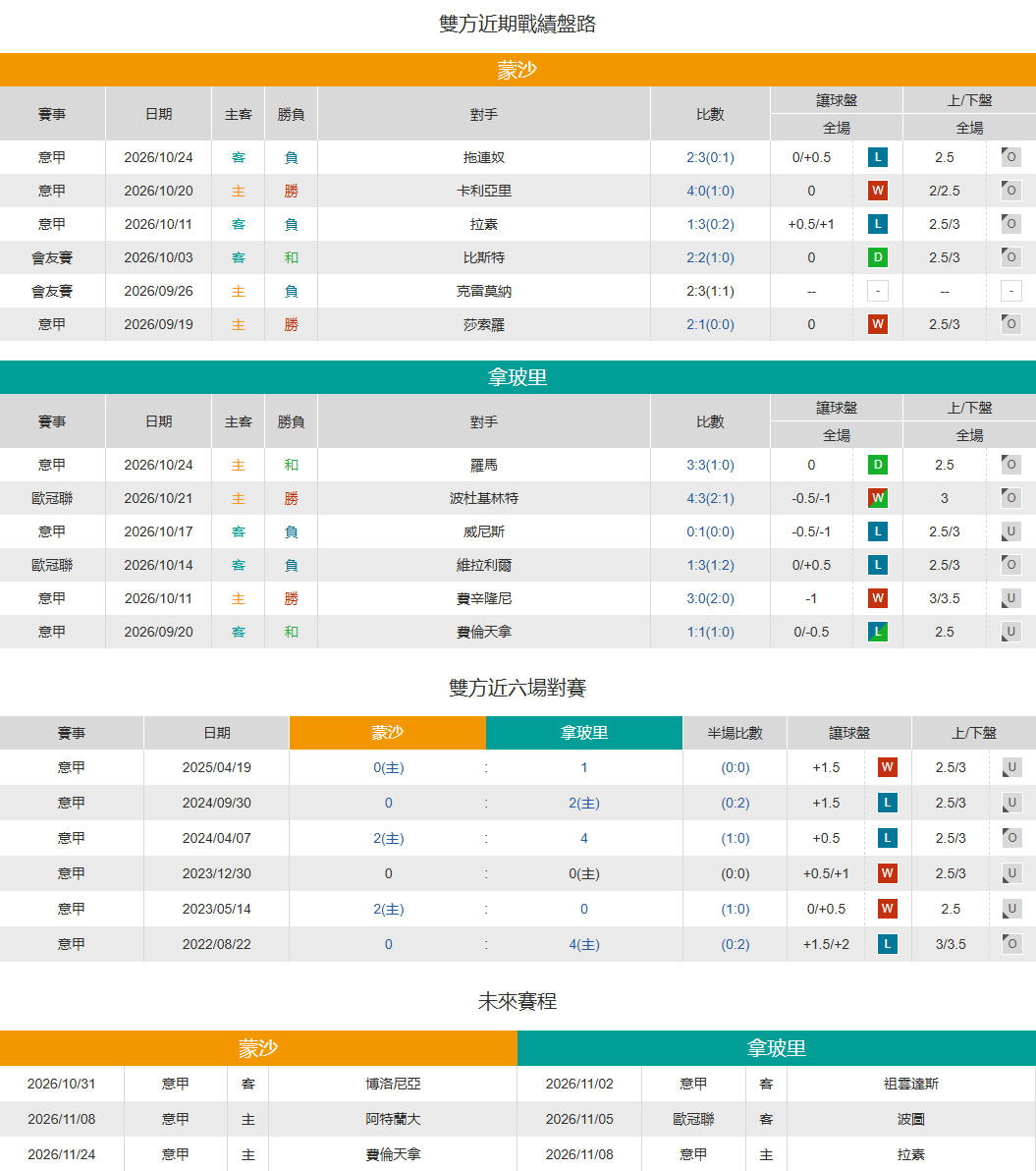Click the L handicap badge in 拖連奴 row
This screenshot has height=1171, width=1036.
tap(878, 157)
